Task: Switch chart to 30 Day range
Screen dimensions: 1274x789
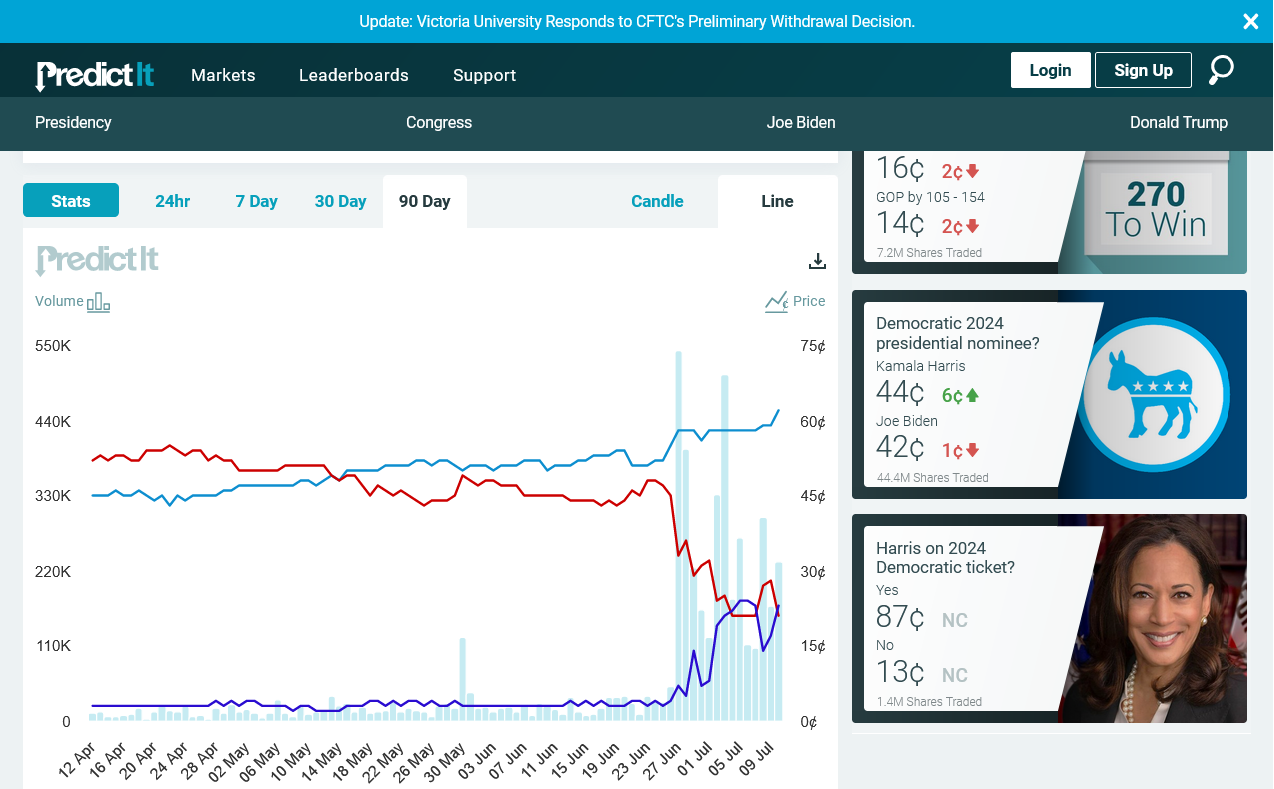Action: pos(340,201)
